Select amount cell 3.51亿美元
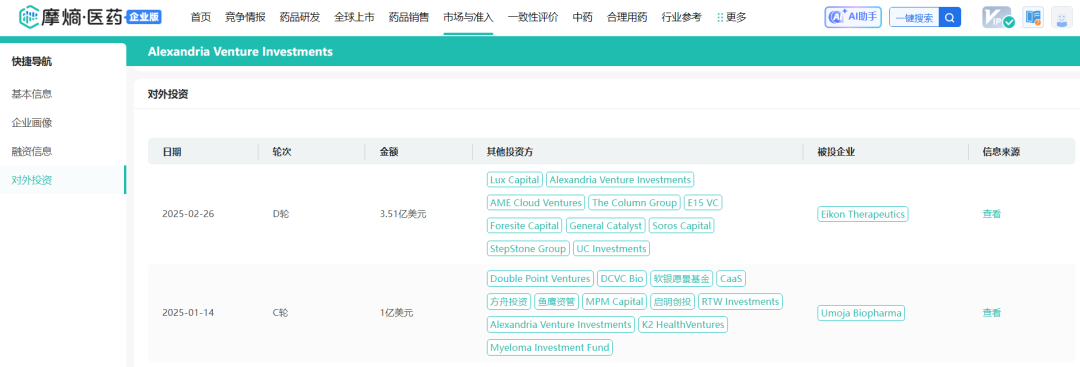1080x367 pixels. coord(403,214)
